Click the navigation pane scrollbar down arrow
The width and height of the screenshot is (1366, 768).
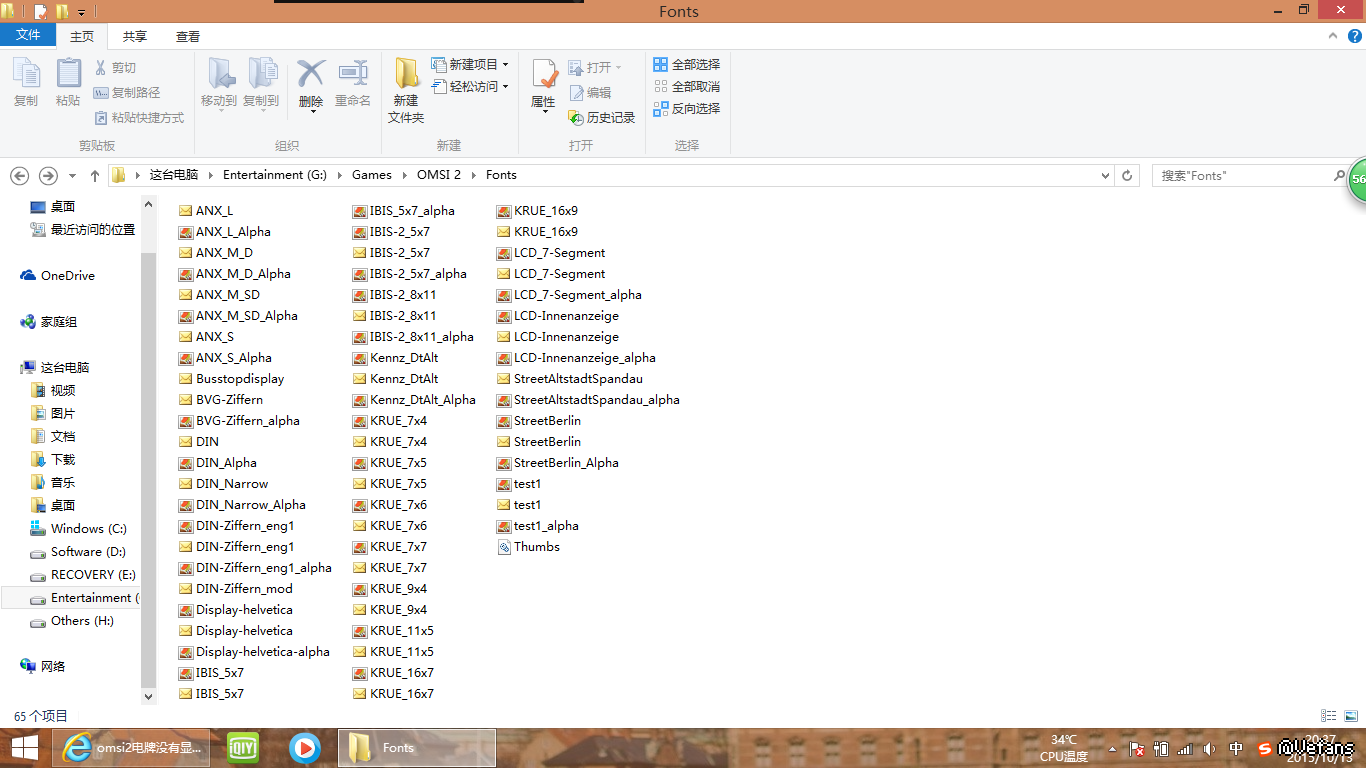point(149,696)
